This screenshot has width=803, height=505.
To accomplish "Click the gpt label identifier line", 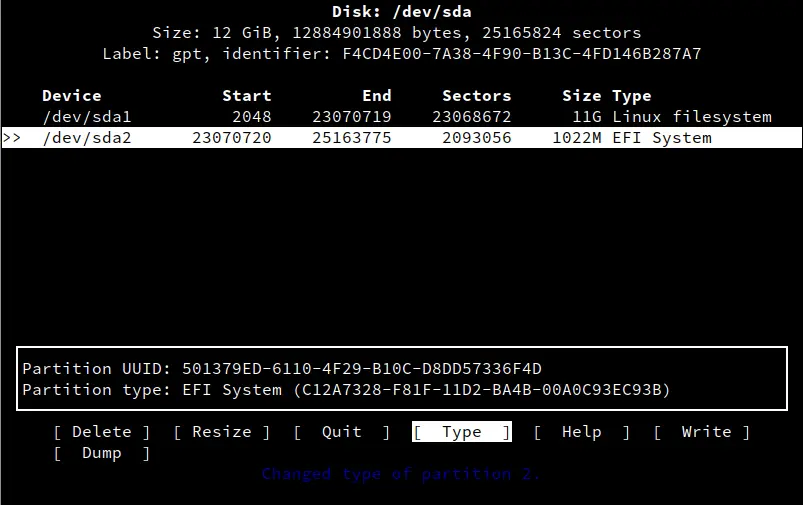I will (x=402, y=54).
